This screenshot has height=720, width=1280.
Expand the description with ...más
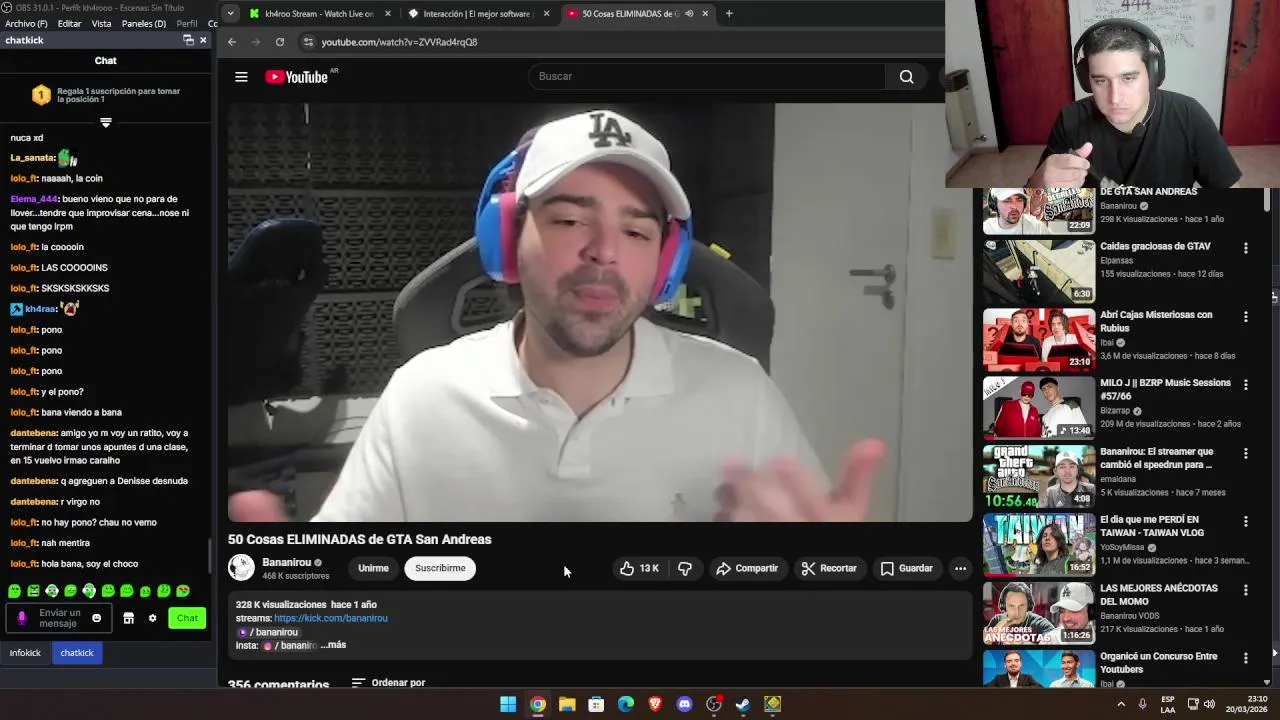333,645
